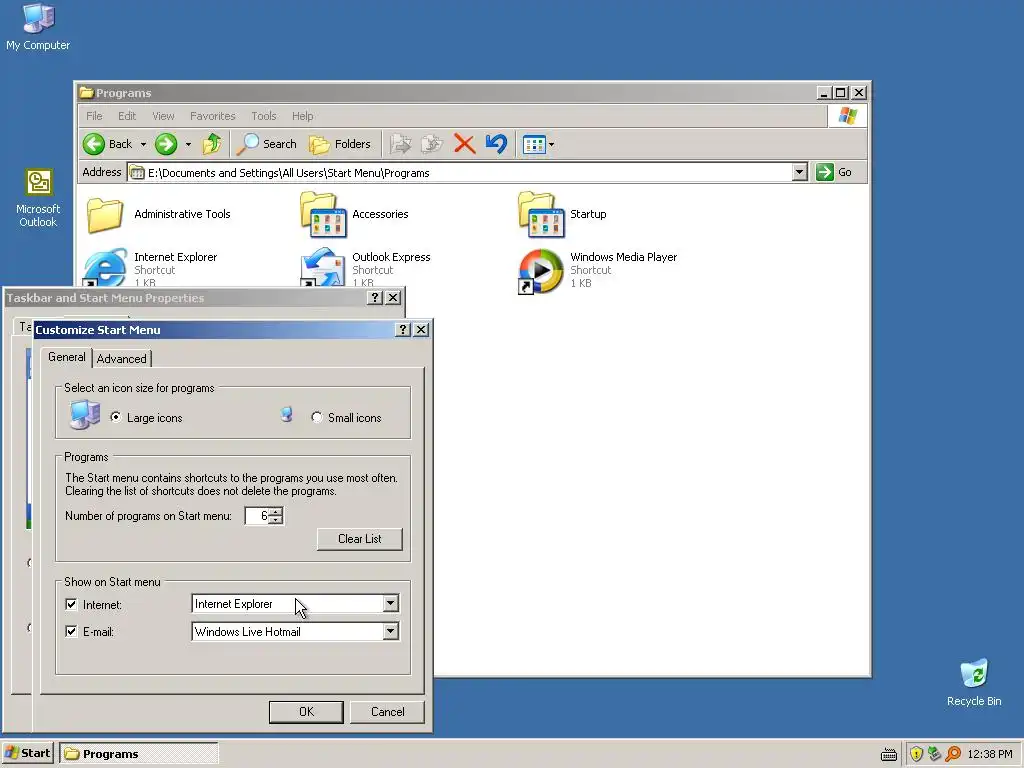Switch to the General tab
1024x768 pixels.
[x=67, y=357]
